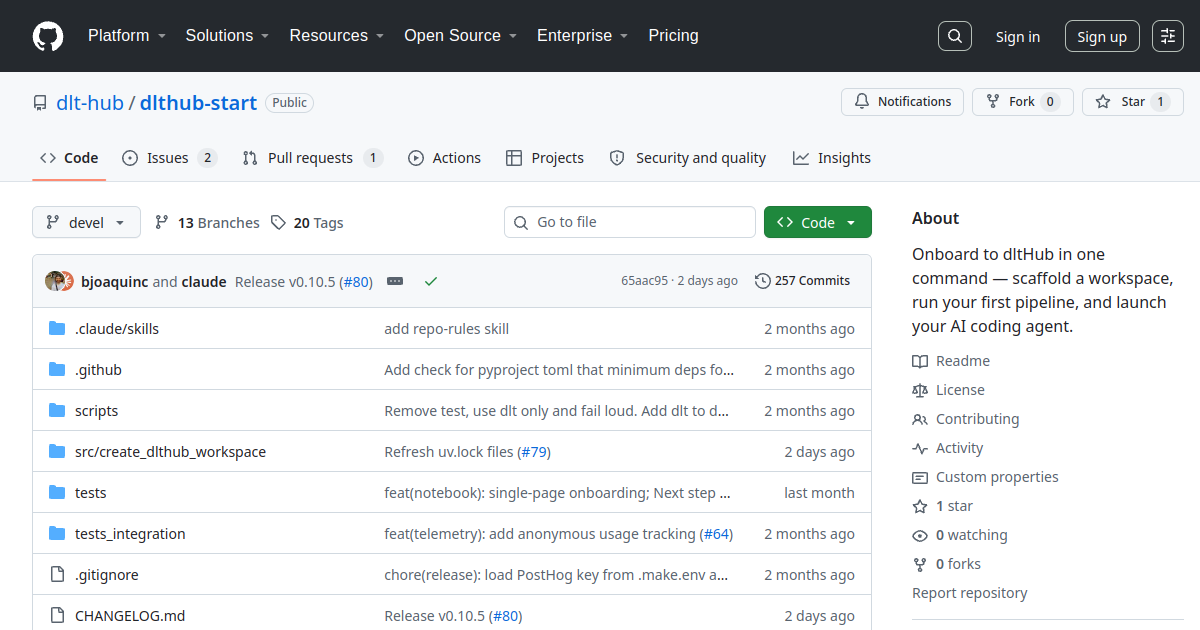Click the commit author avatars
This screenshot has height=630, width=1200.
pyautogui.click(x=59, y=281)
